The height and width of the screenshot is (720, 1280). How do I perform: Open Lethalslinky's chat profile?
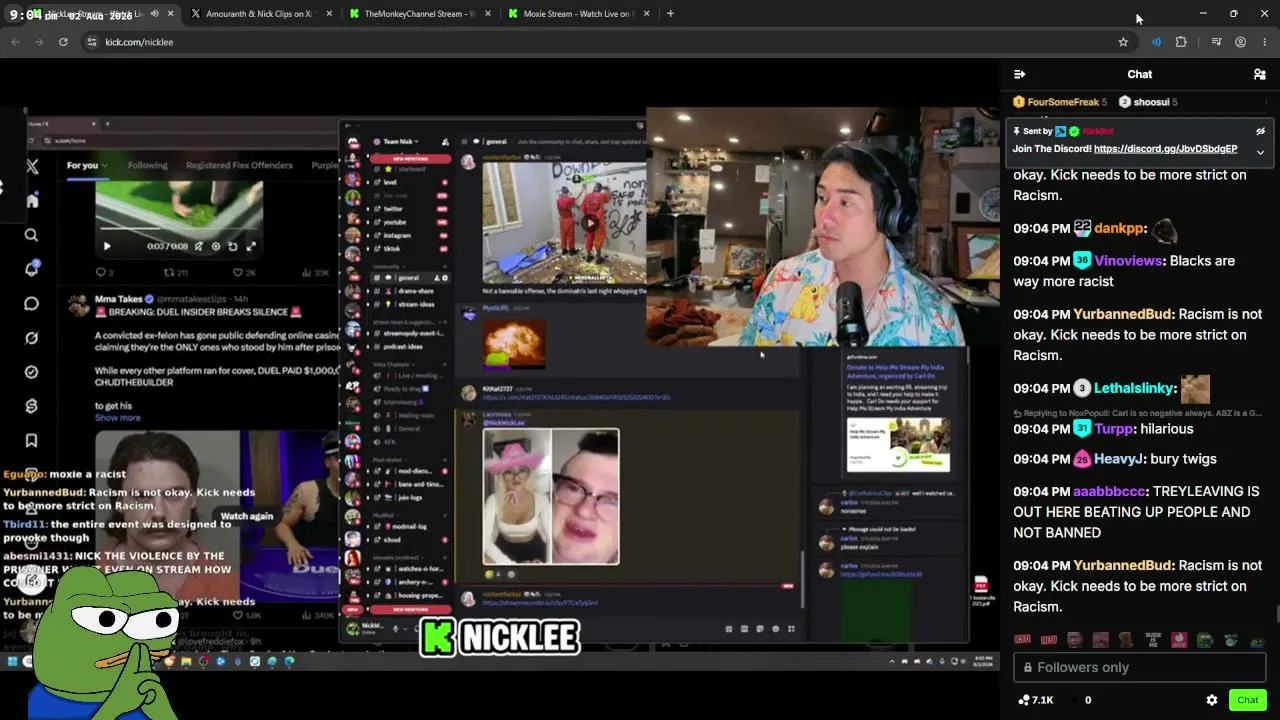[x=1133, y=388]
